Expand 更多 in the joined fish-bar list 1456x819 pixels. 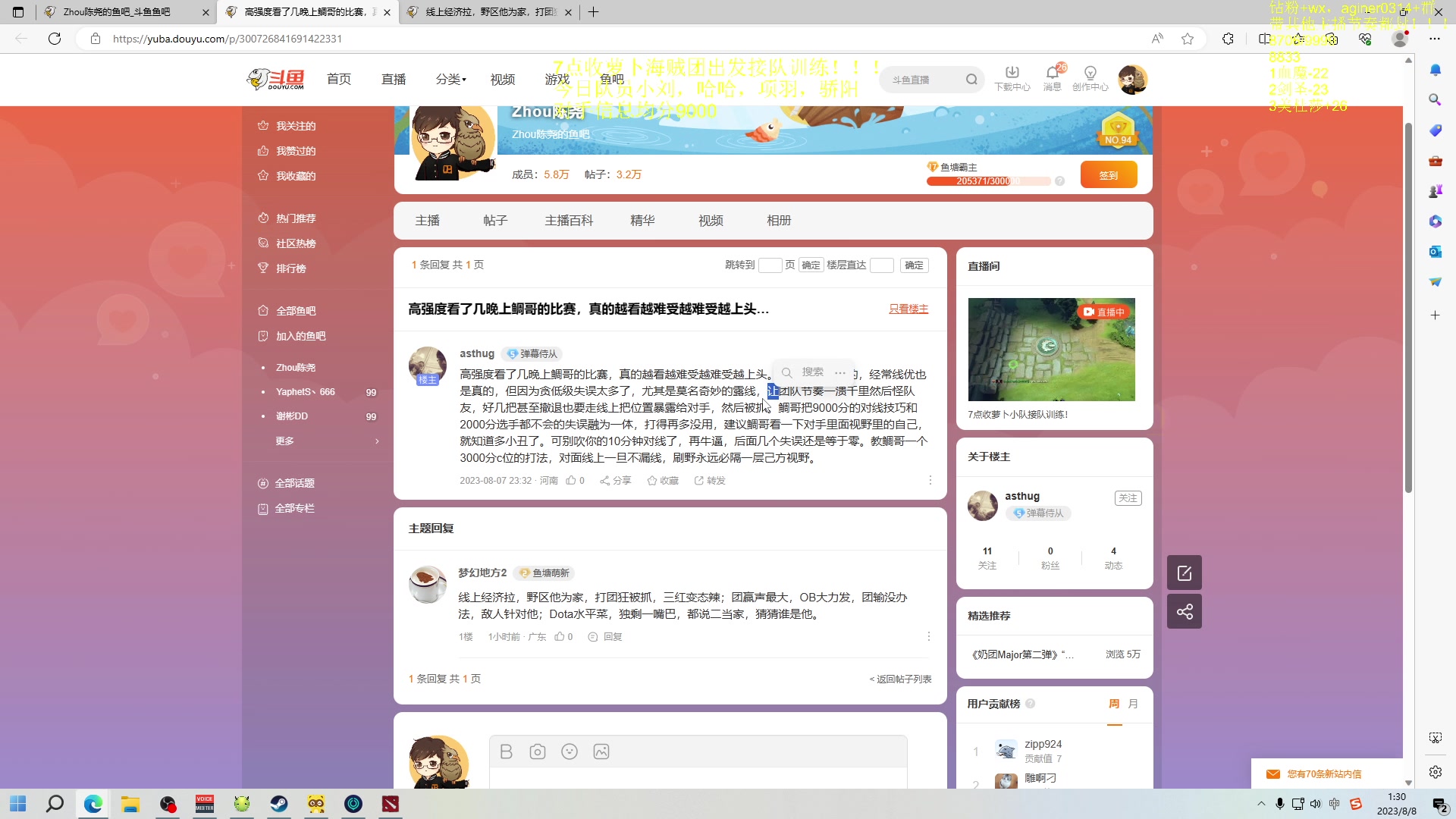point(326,441)
